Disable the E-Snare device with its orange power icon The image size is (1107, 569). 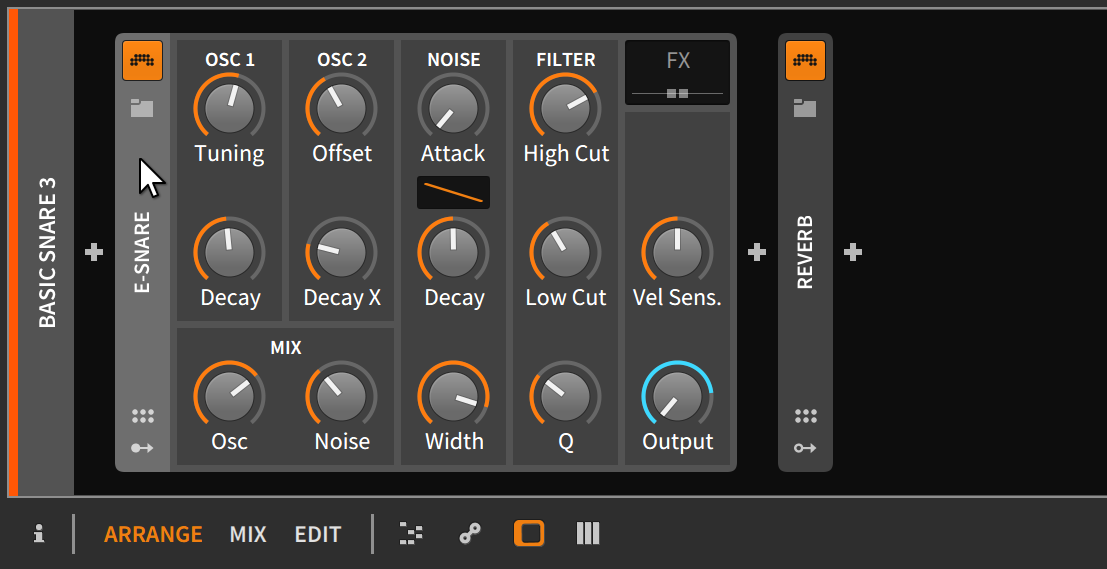tap(142, 61)
